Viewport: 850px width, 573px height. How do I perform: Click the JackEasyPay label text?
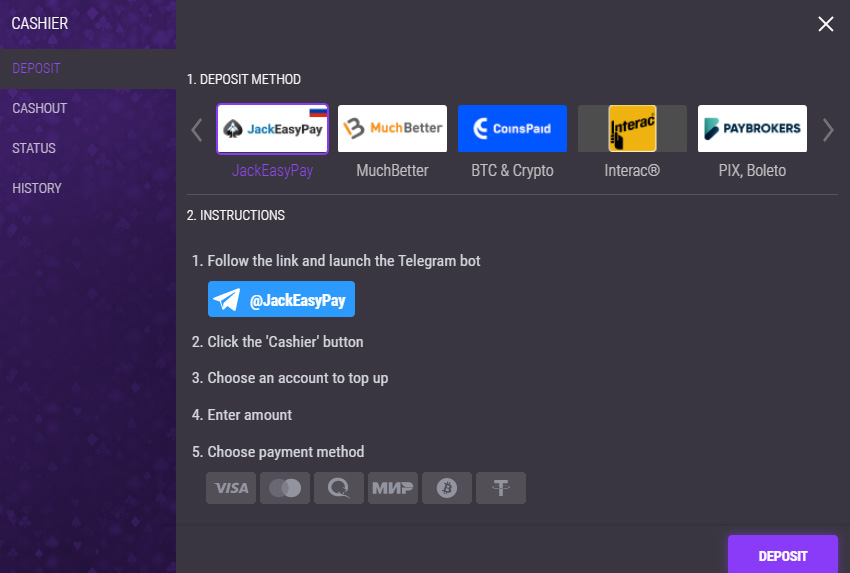pos(273,171)
